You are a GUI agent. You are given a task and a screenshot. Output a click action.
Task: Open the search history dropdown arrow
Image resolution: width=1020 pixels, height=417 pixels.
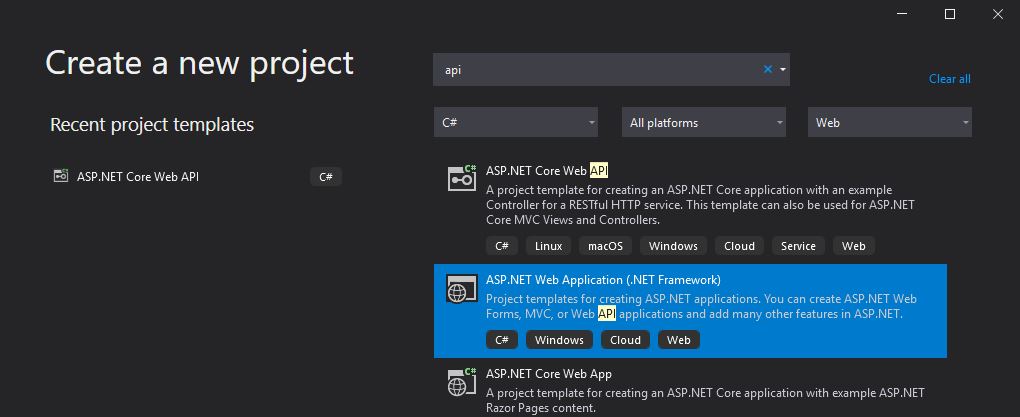point(783,69)
